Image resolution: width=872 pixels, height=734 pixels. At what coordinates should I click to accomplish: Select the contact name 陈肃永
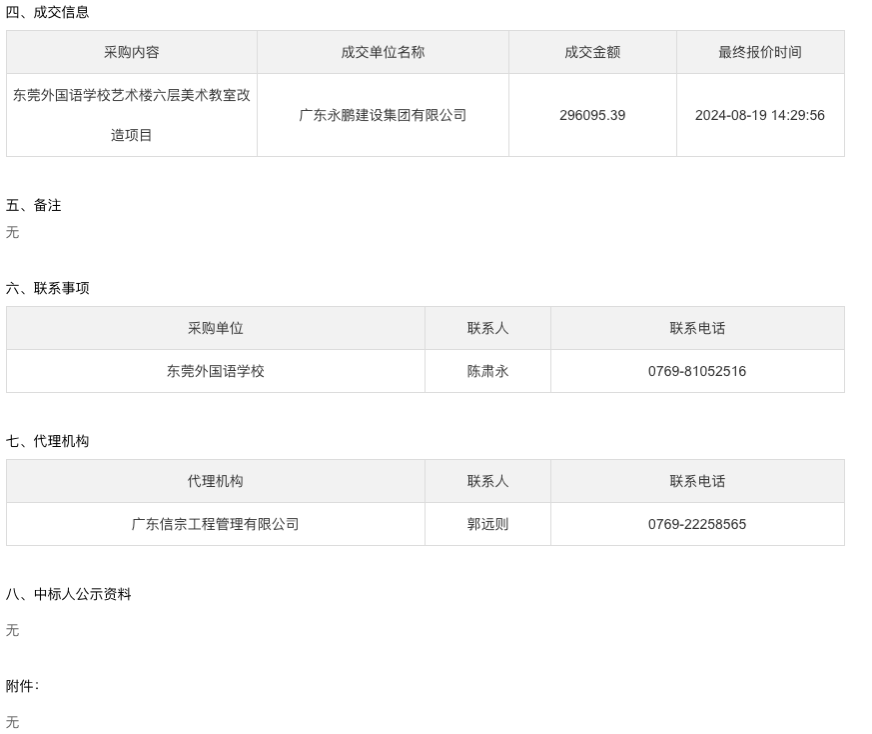[x=488, y=371]
